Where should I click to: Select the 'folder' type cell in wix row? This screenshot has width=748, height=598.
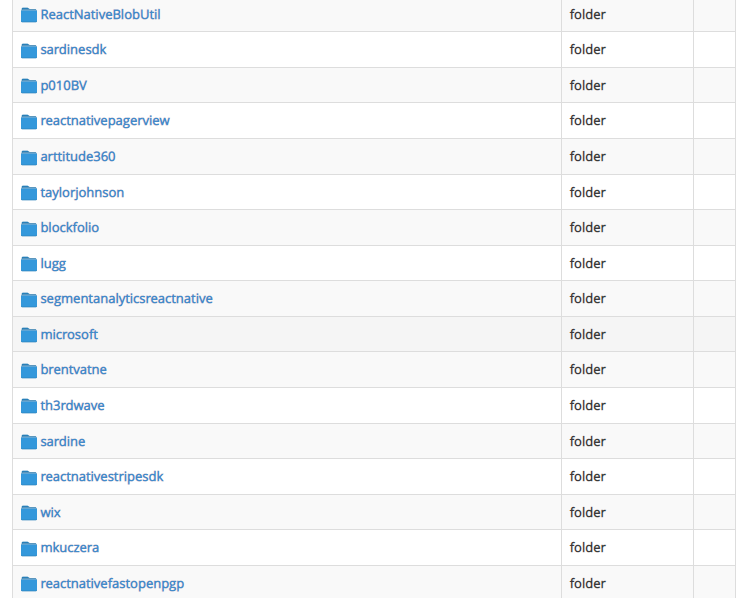(x=627, y=512)
